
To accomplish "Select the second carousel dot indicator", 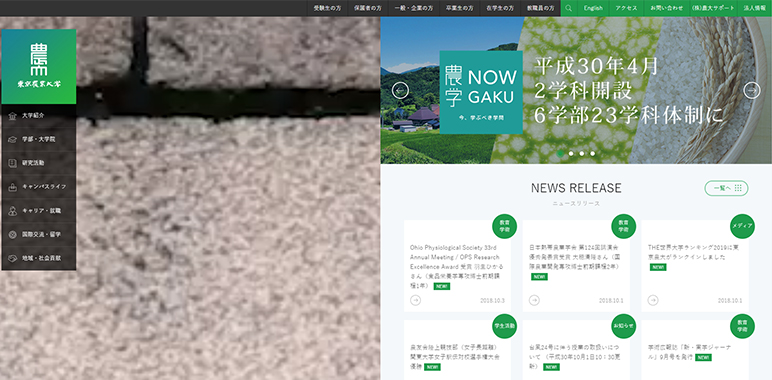I will coord(571,154).
